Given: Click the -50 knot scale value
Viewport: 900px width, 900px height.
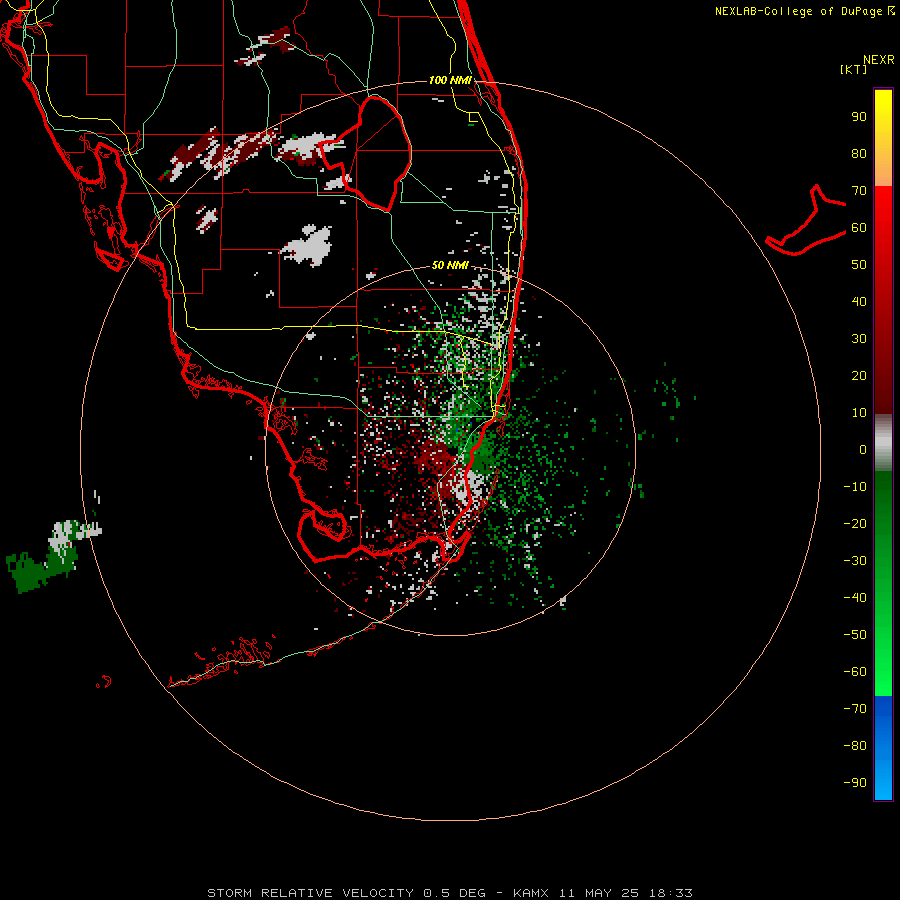Looking at the screenshot, I should coord(855,635).
